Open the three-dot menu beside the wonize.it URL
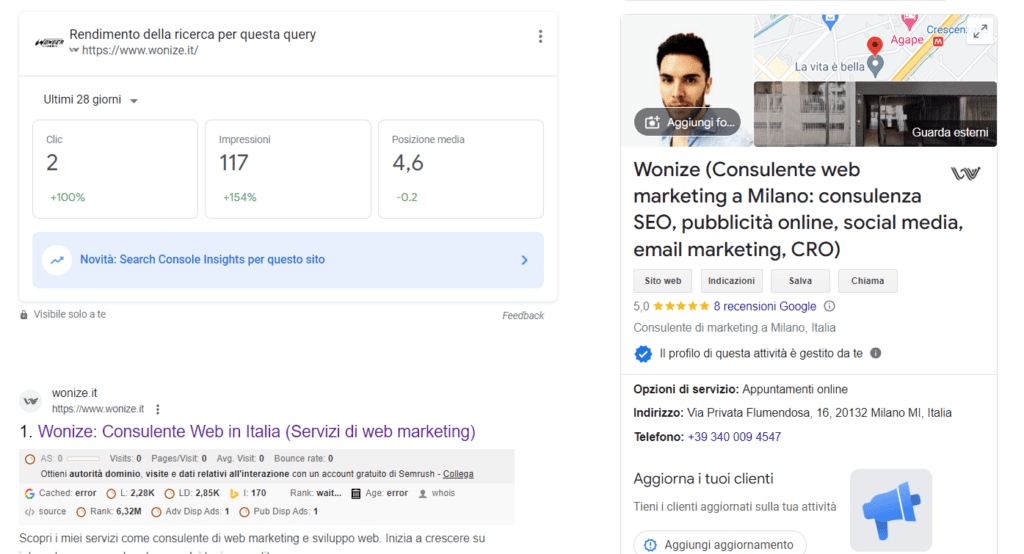Viewport: 1024px width, 554px height. (x=157, y=410)
